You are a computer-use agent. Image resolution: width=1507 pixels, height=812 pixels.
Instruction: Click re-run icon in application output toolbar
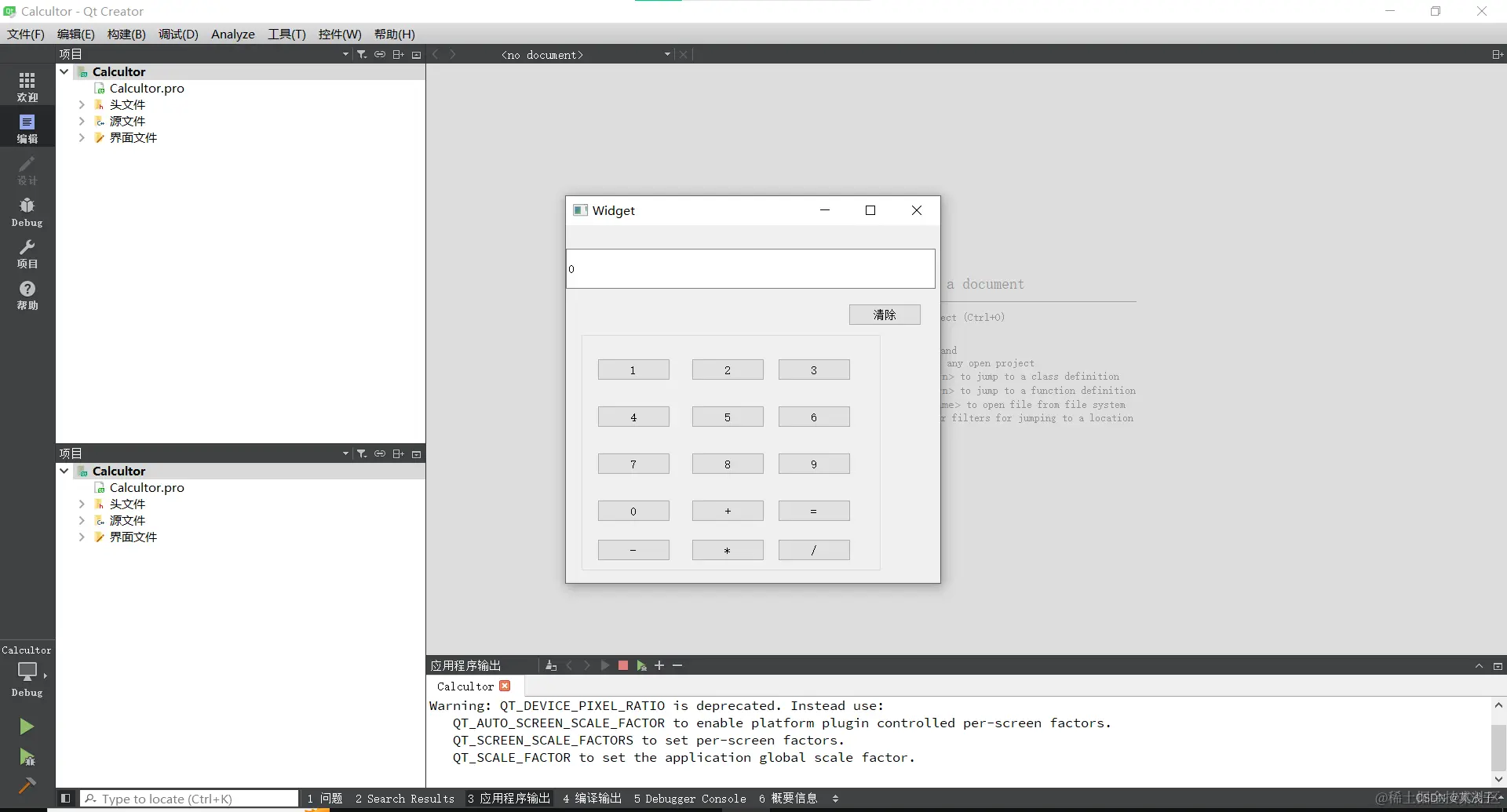coord(604,665)
